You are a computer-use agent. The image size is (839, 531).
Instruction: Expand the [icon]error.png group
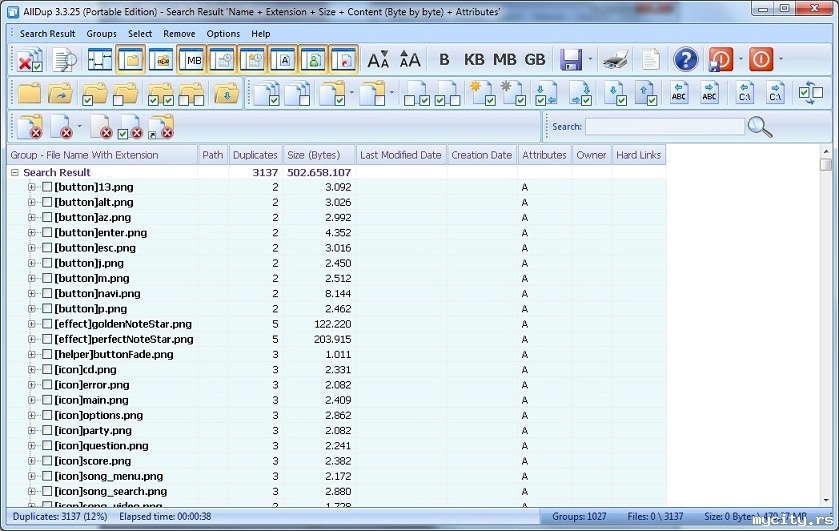coord(32,385)
